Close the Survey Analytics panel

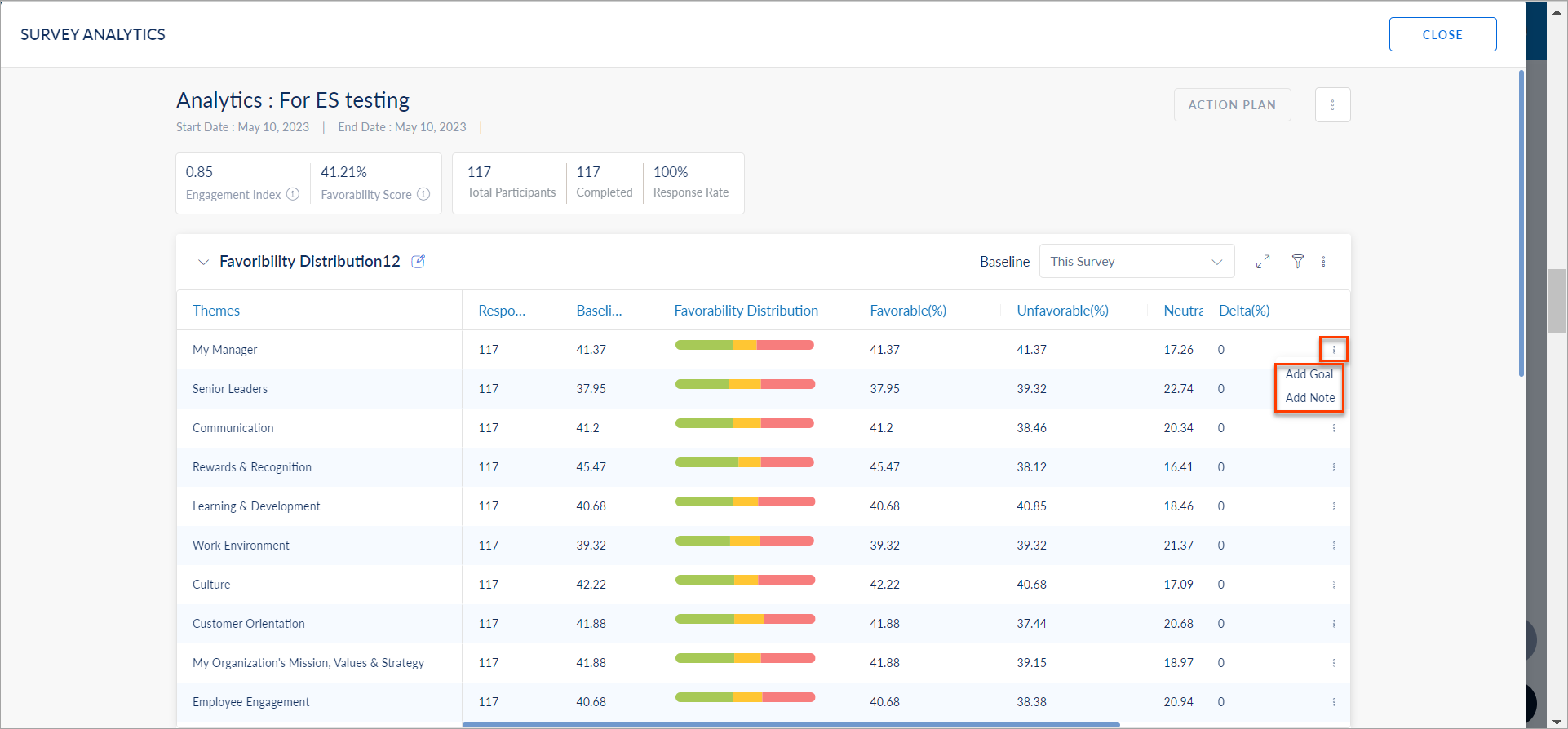click(1442, 34)
